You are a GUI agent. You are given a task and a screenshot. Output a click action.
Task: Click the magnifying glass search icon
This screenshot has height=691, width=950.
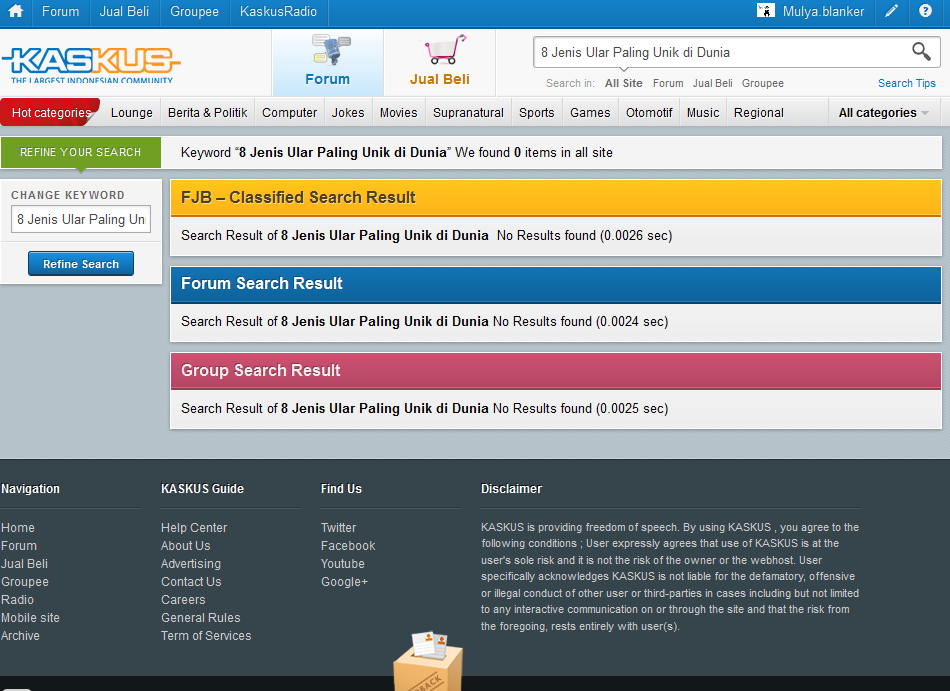point(921,52)
